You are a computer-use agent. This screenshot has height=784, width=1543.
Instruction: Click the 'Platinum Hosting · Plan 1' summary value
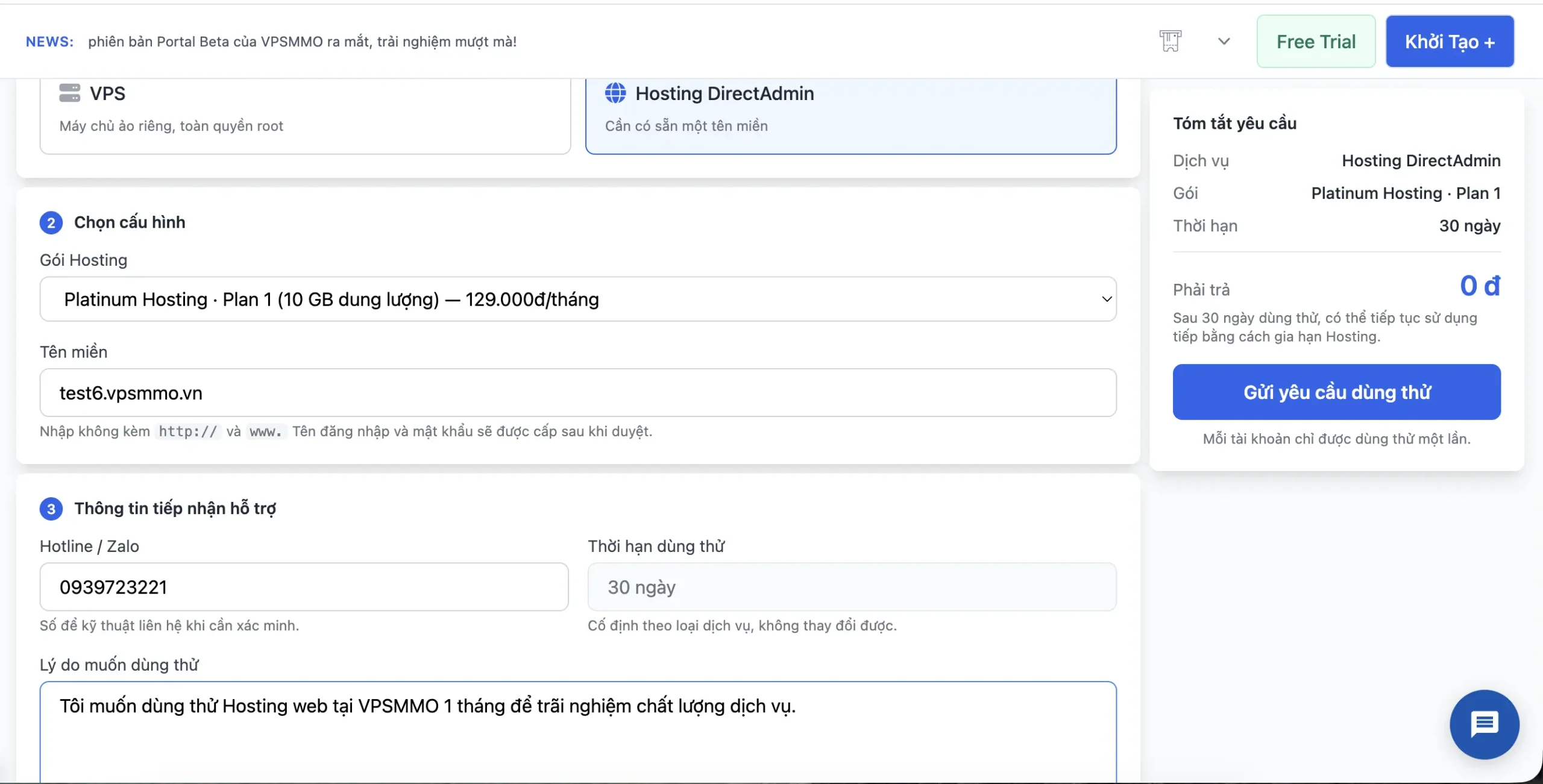click(x=1406, y=193)
